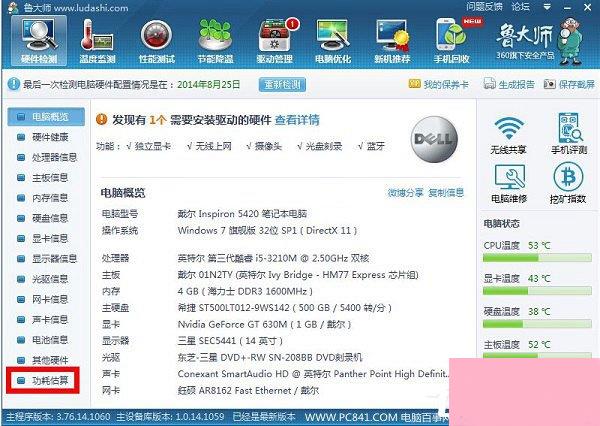600x426 pixels.
Task: Open the titlebar dropdown menu arrow
Action: pyautogui.click(x=547, y=7)
